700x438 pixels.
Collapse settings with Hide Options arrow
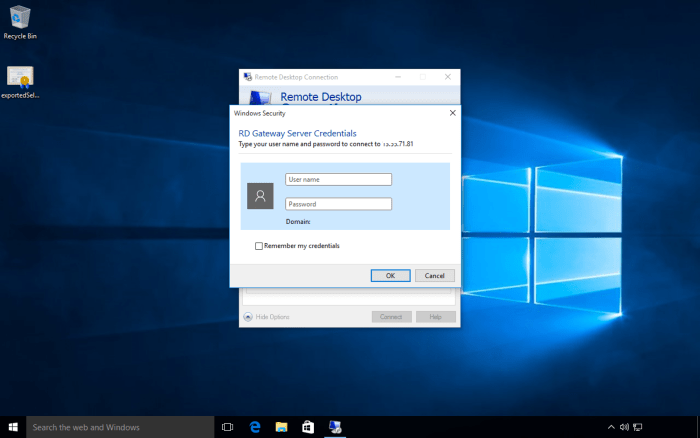point(248,317)
